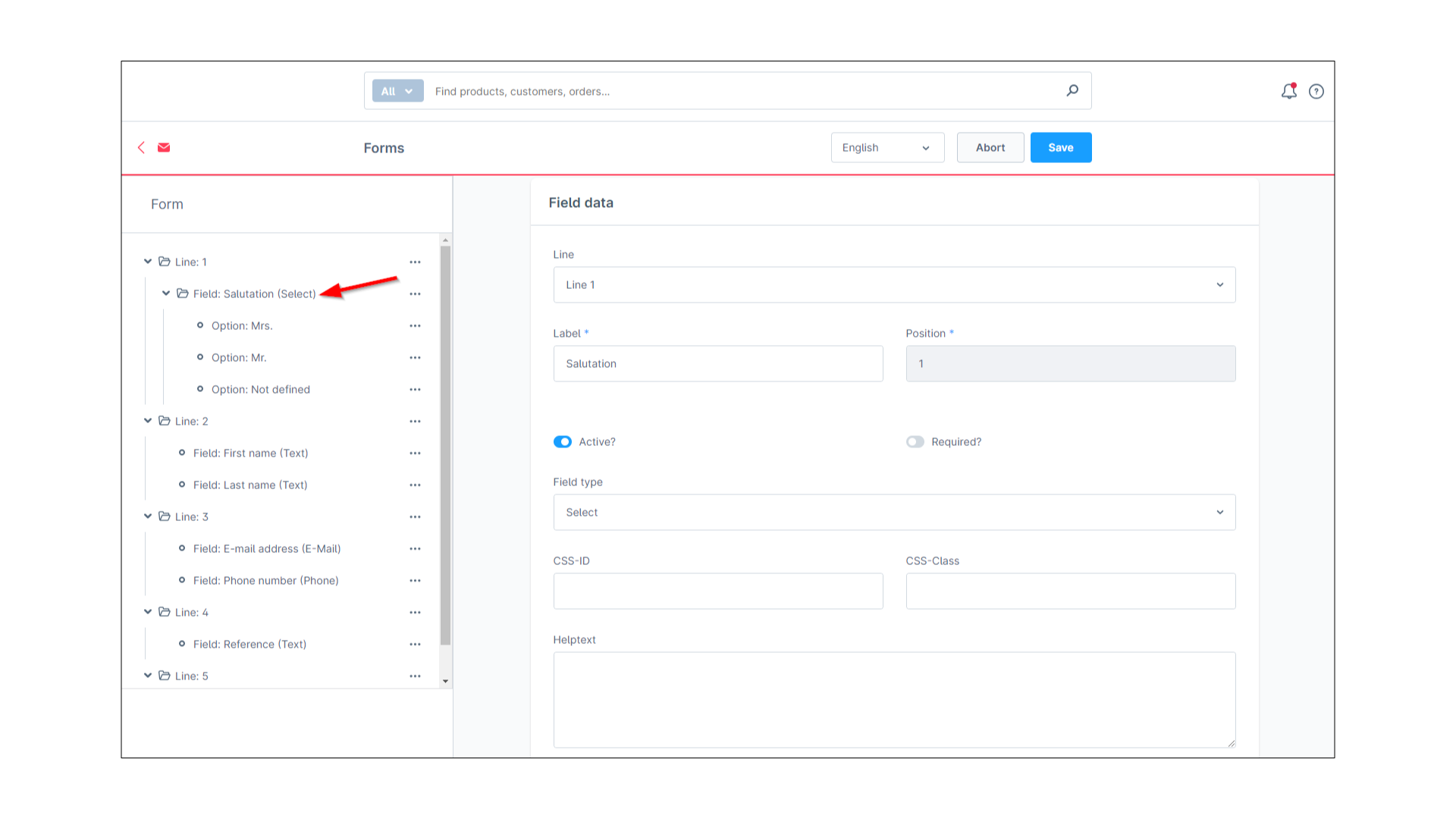Click the Save button to save form
The height and width of the screenshot is (819, 1456).
pyautogui.click(x=1060, y=147)
